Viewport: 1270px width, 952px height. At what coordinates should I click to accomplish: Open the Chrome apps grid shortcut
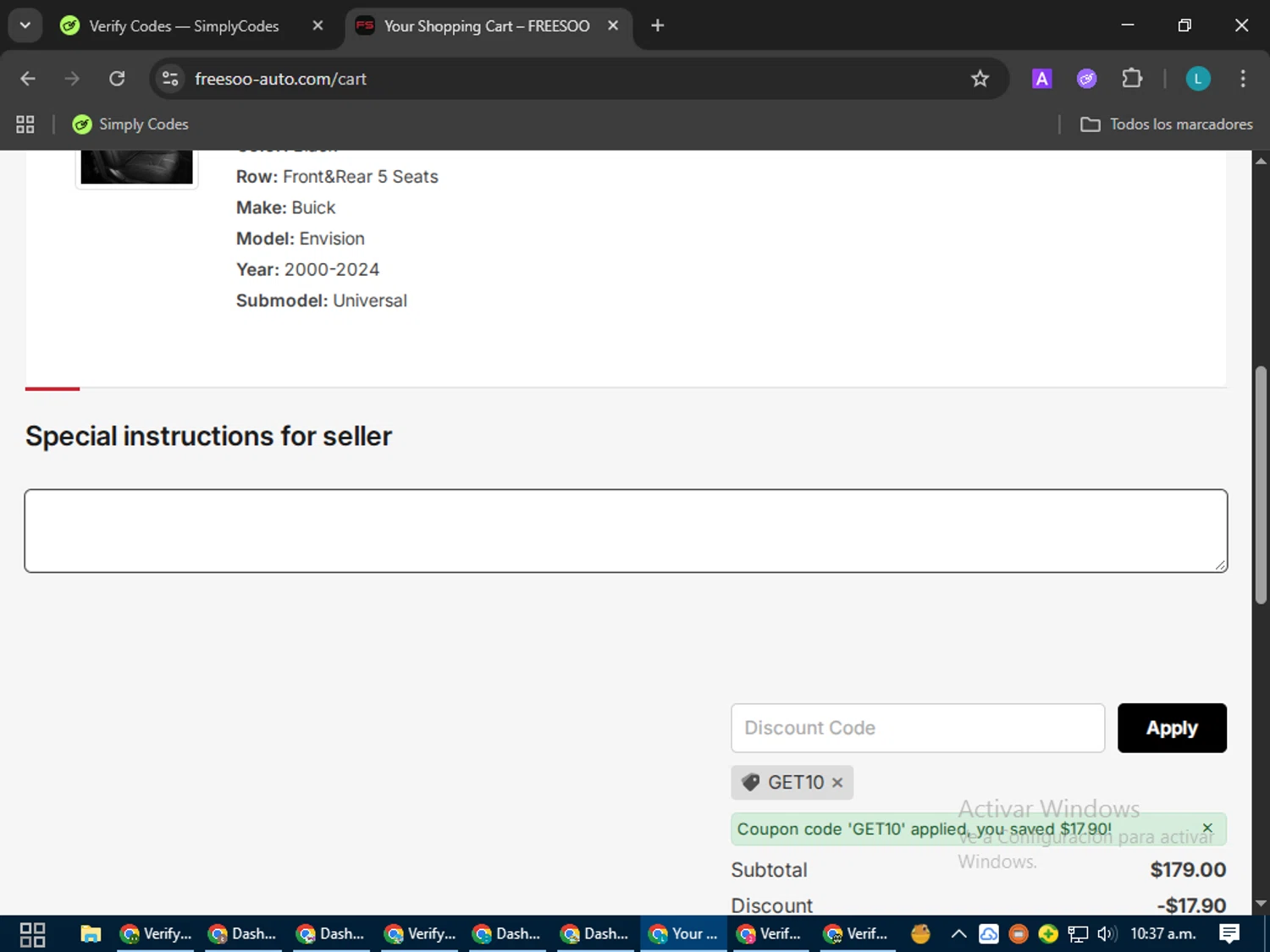[x=25, y=124]
